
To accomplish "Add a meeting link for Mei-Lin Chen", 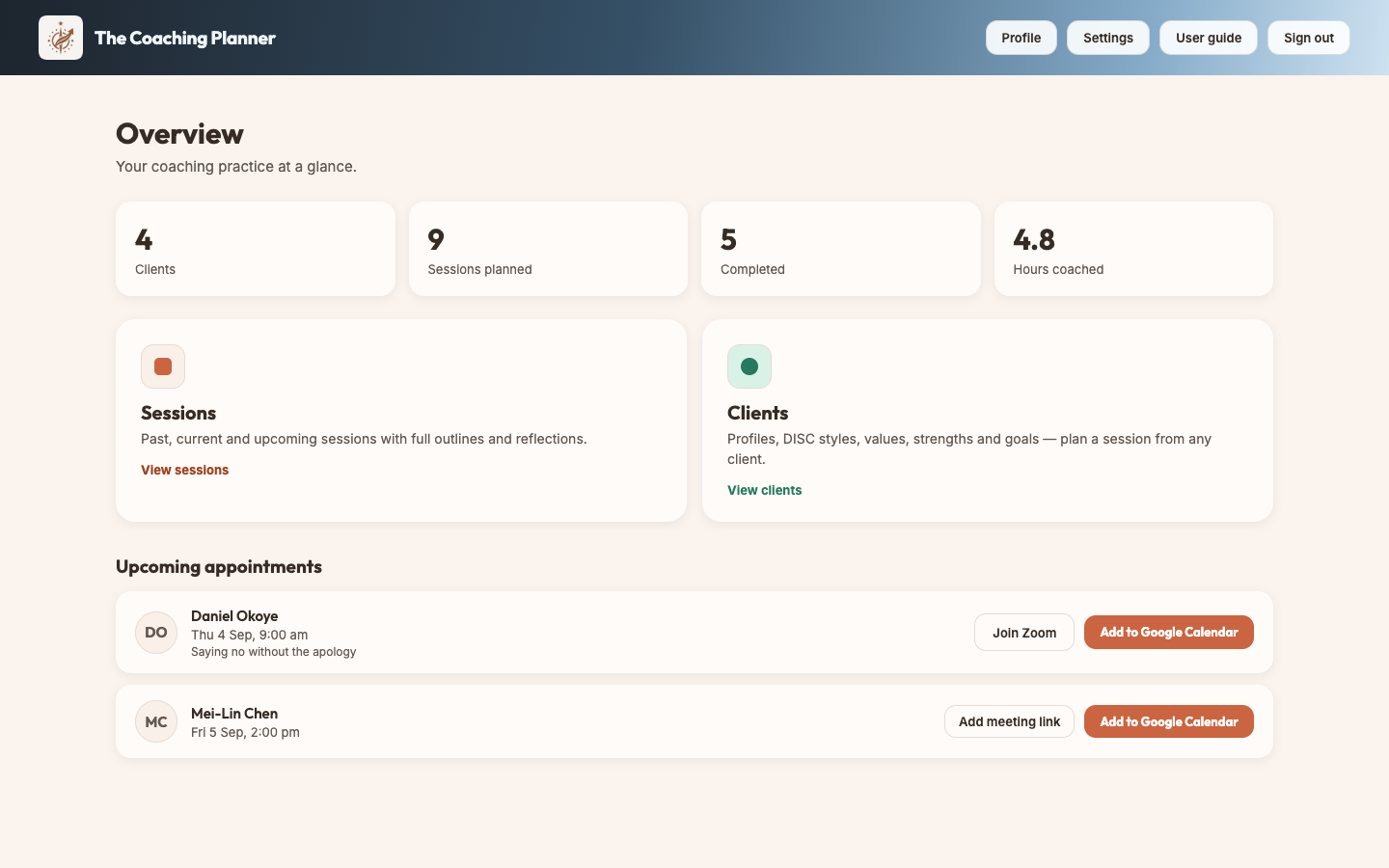I will click(x=1010, y=721).
